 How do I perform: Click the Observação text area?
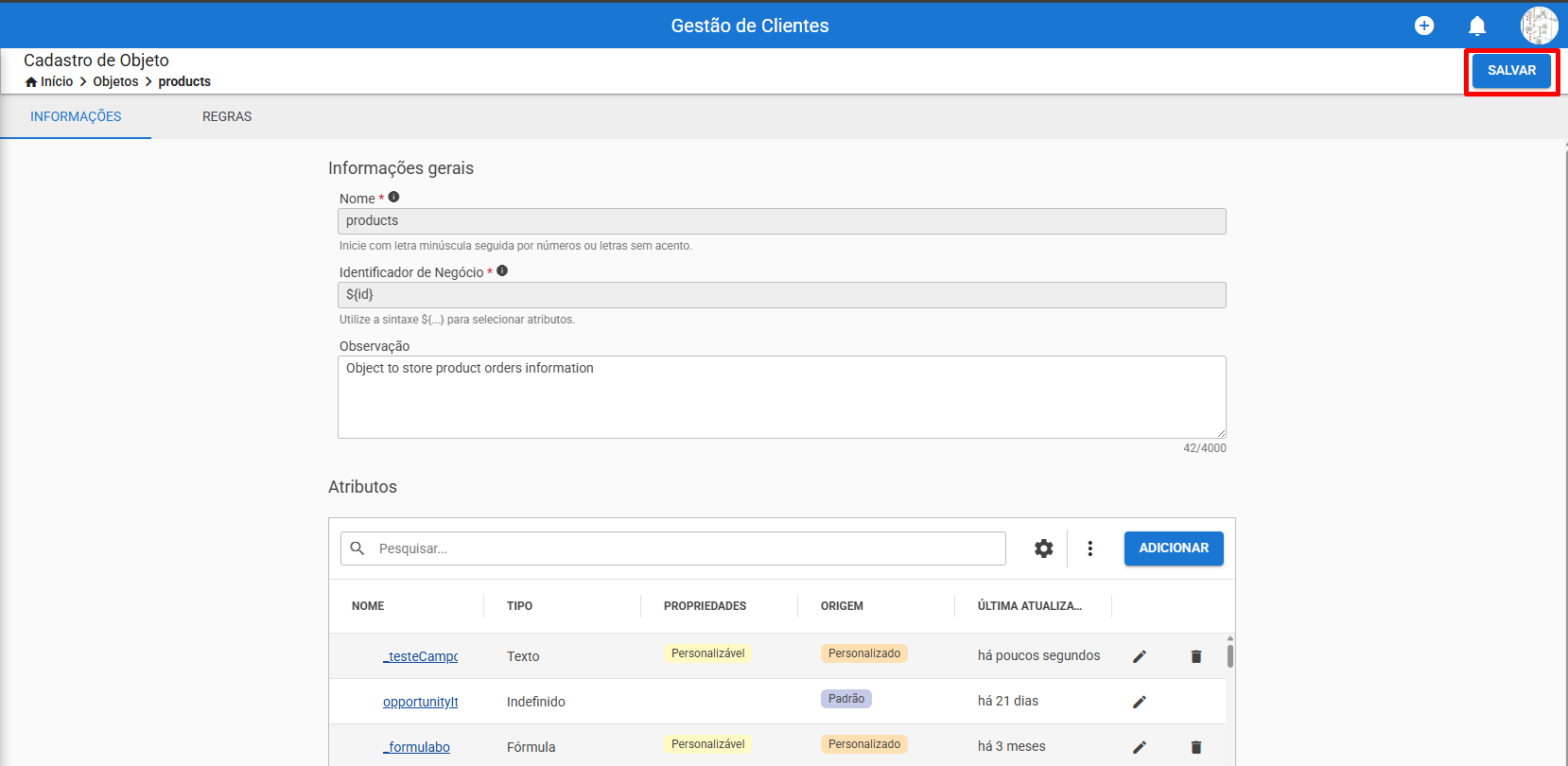781,397
